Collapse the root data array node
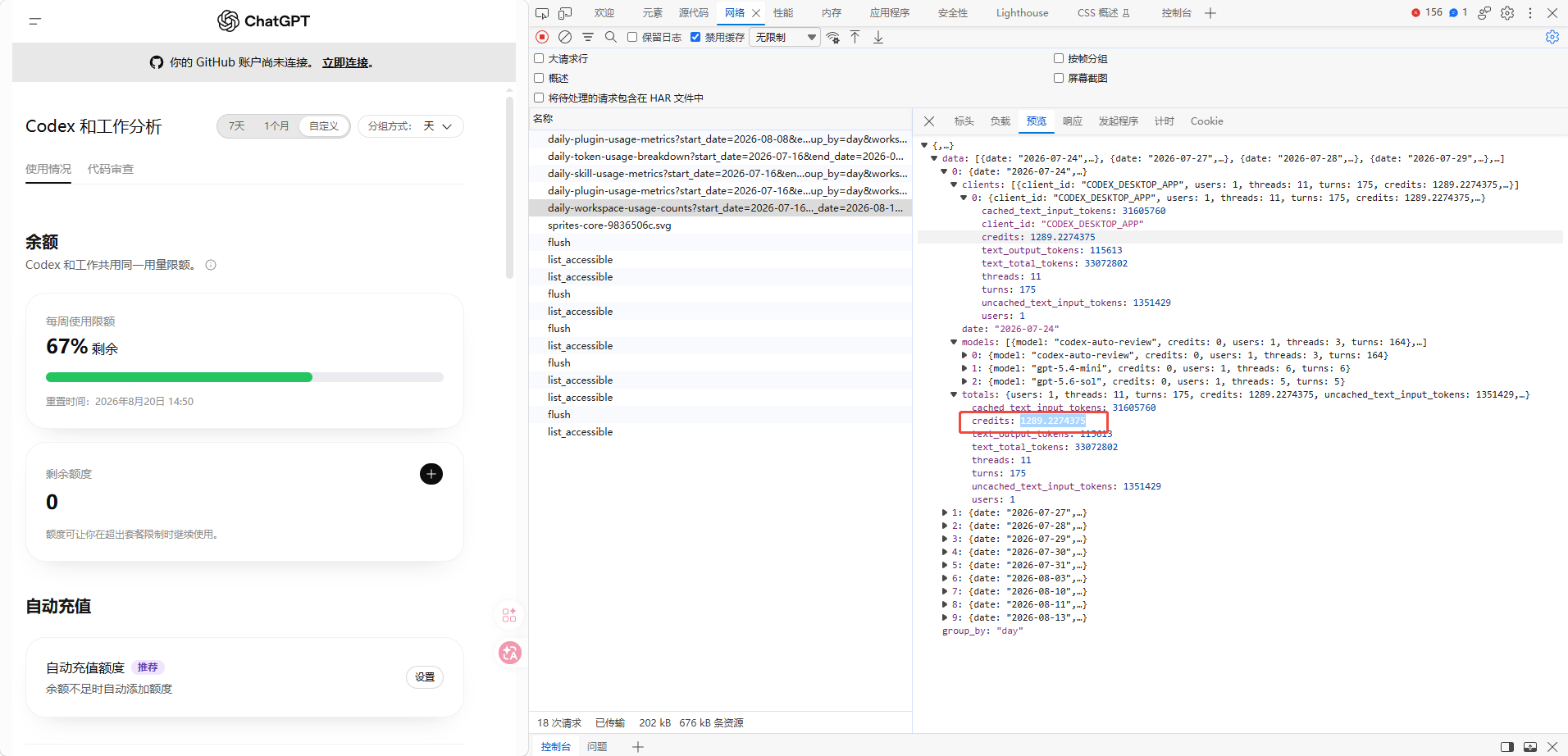 point(934,158)
